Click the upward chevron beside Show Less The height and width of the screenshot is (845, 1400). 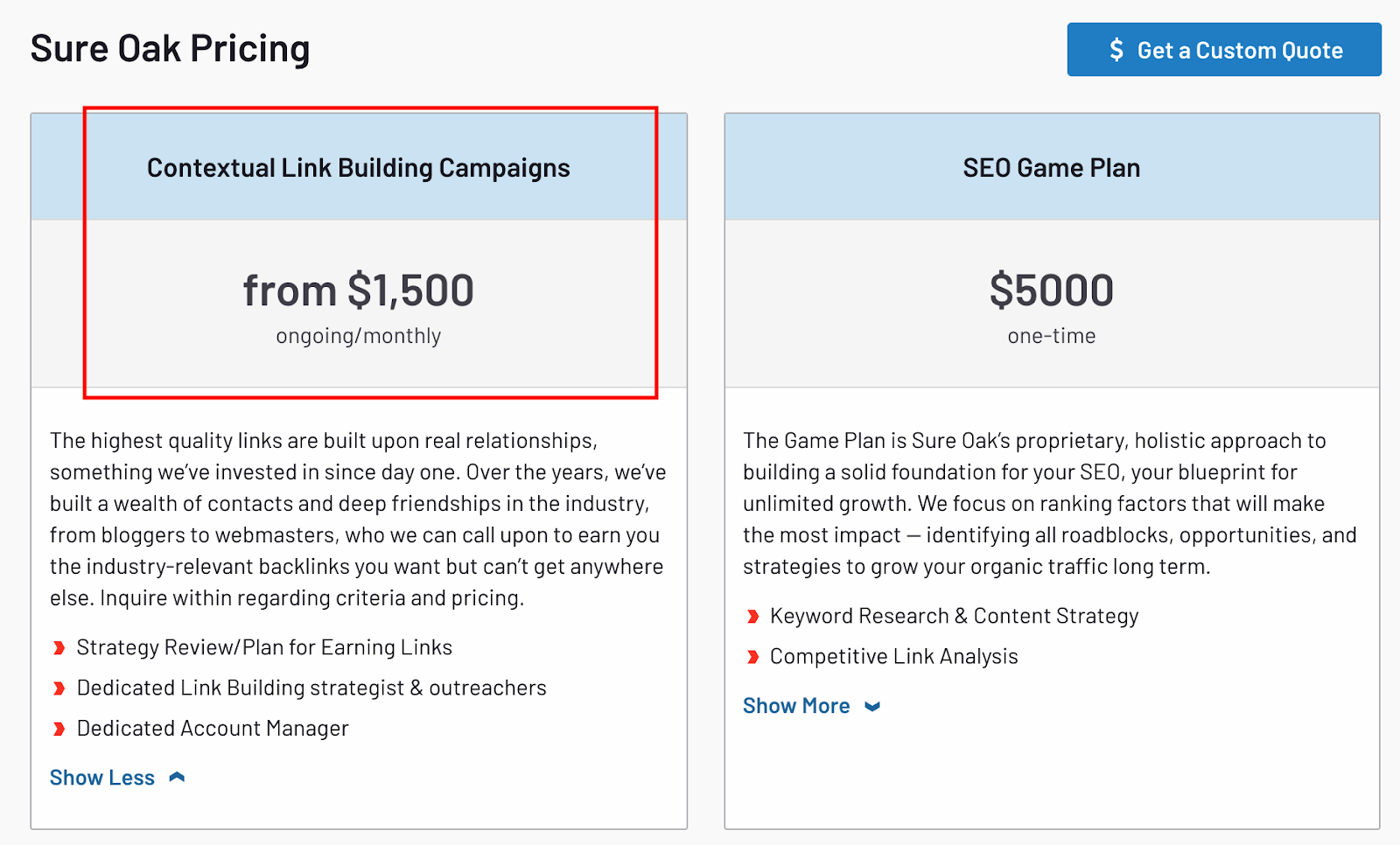click(177, 777)
